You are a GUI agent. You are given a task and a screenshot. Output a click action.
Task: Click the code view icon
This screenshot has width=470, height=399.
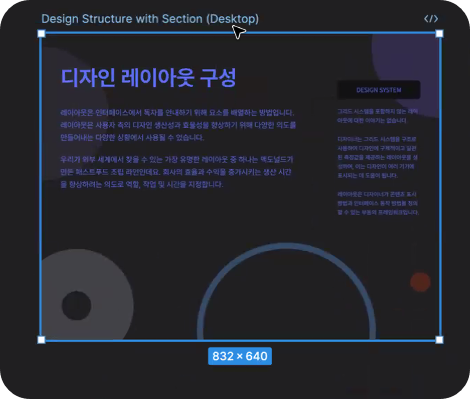point(431,19)
